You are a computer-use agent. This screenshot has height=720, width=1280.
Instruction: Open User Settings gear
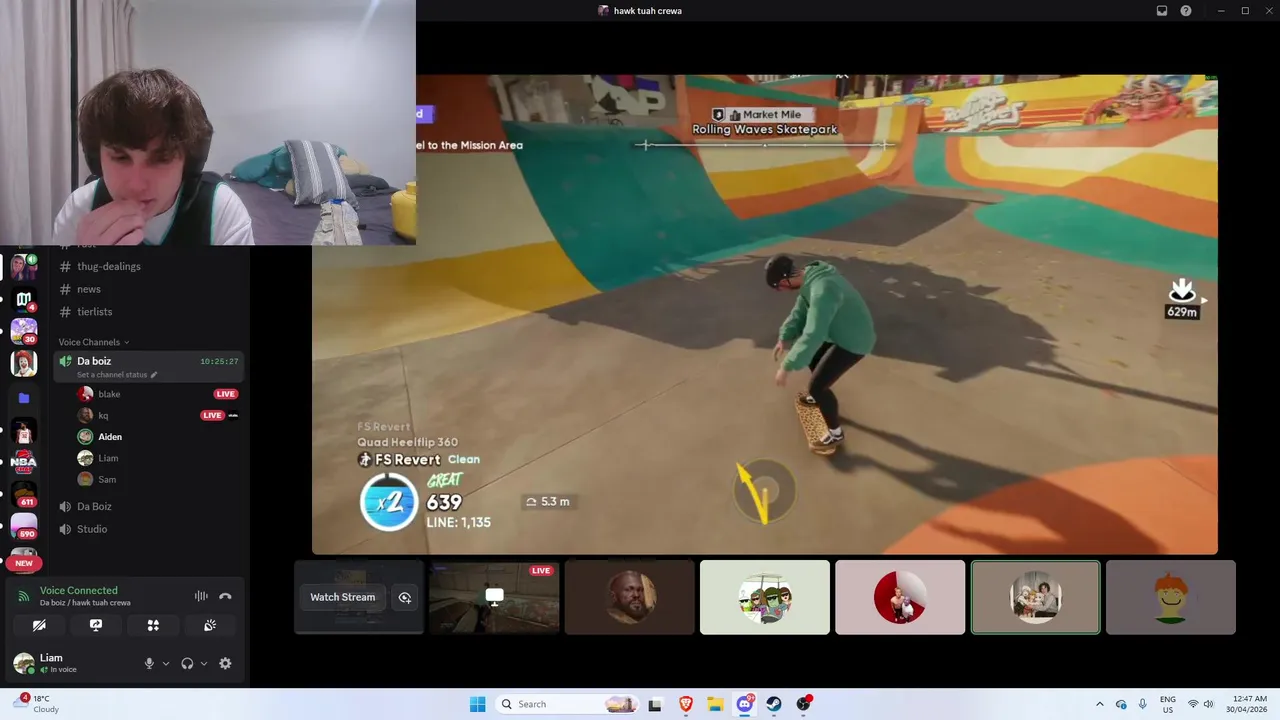point(225,663)
